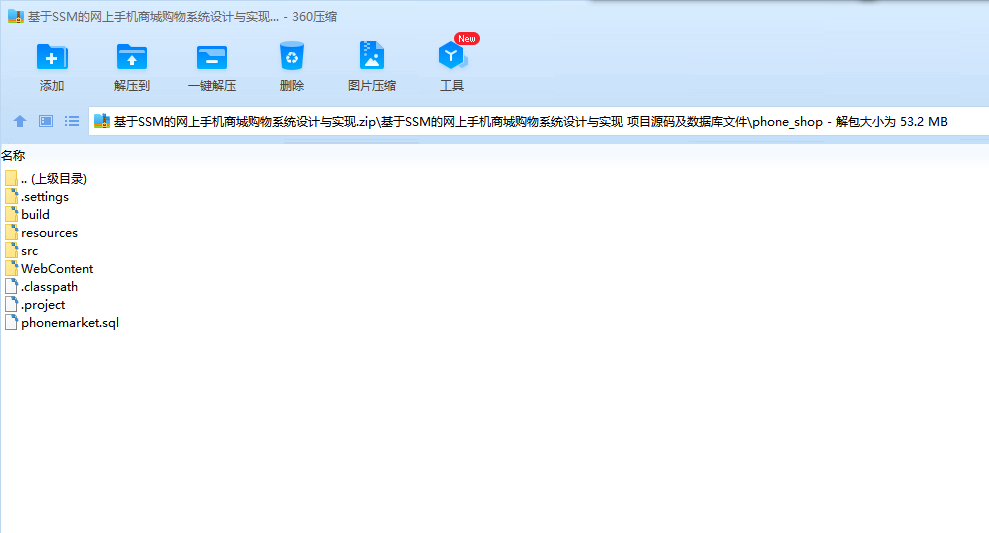The width and height of the screenshot is (989, 533).
Task: Click the file icon beside phonemarket.sql
Action: tap(11, 322)
